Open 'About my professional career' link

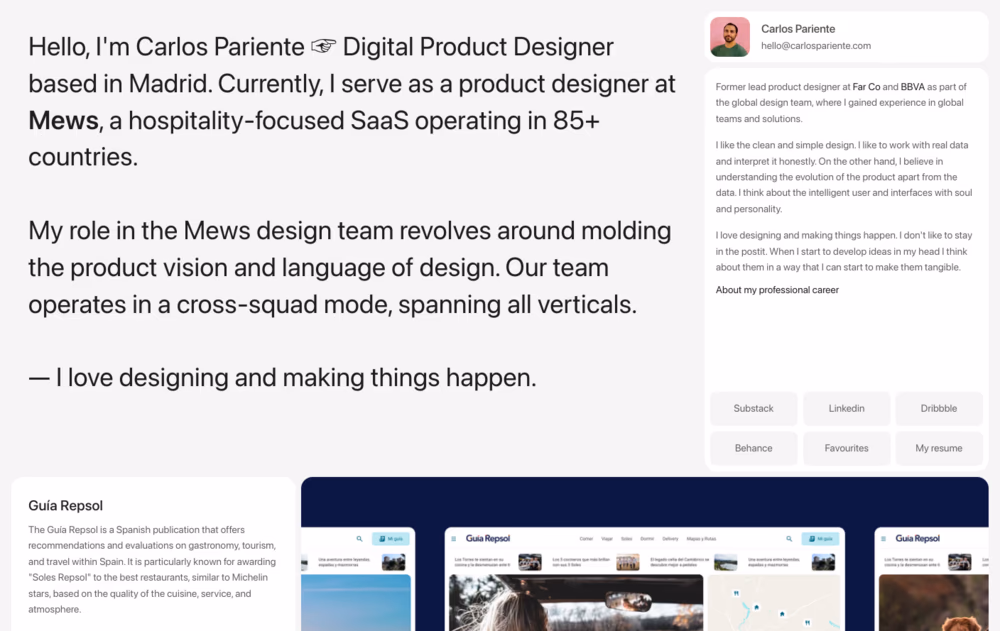click(x=777, y=290)
